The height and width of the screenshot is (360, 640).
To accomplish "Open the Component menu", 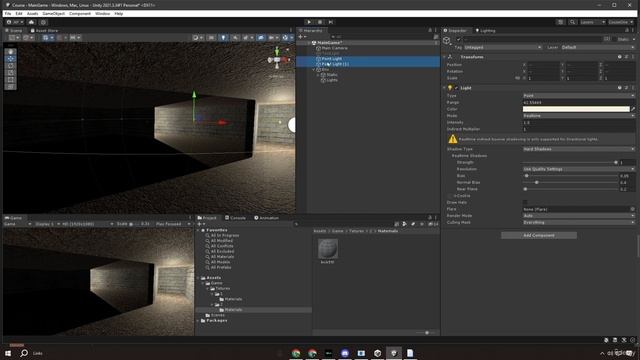I will pyautogui.click(x=80, y=13).
